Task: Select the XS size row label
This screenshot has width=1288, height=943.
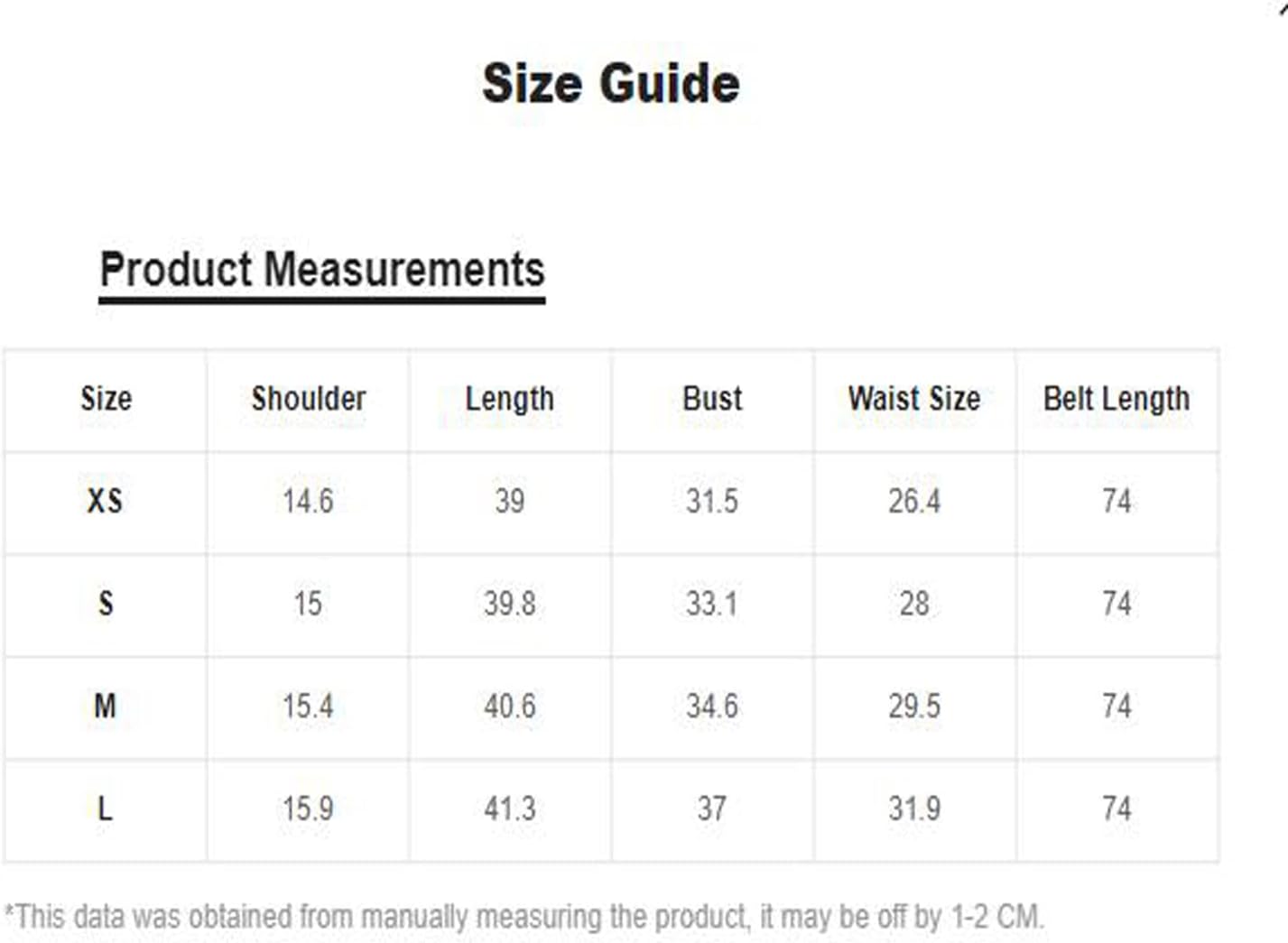Action: (105, 501)
